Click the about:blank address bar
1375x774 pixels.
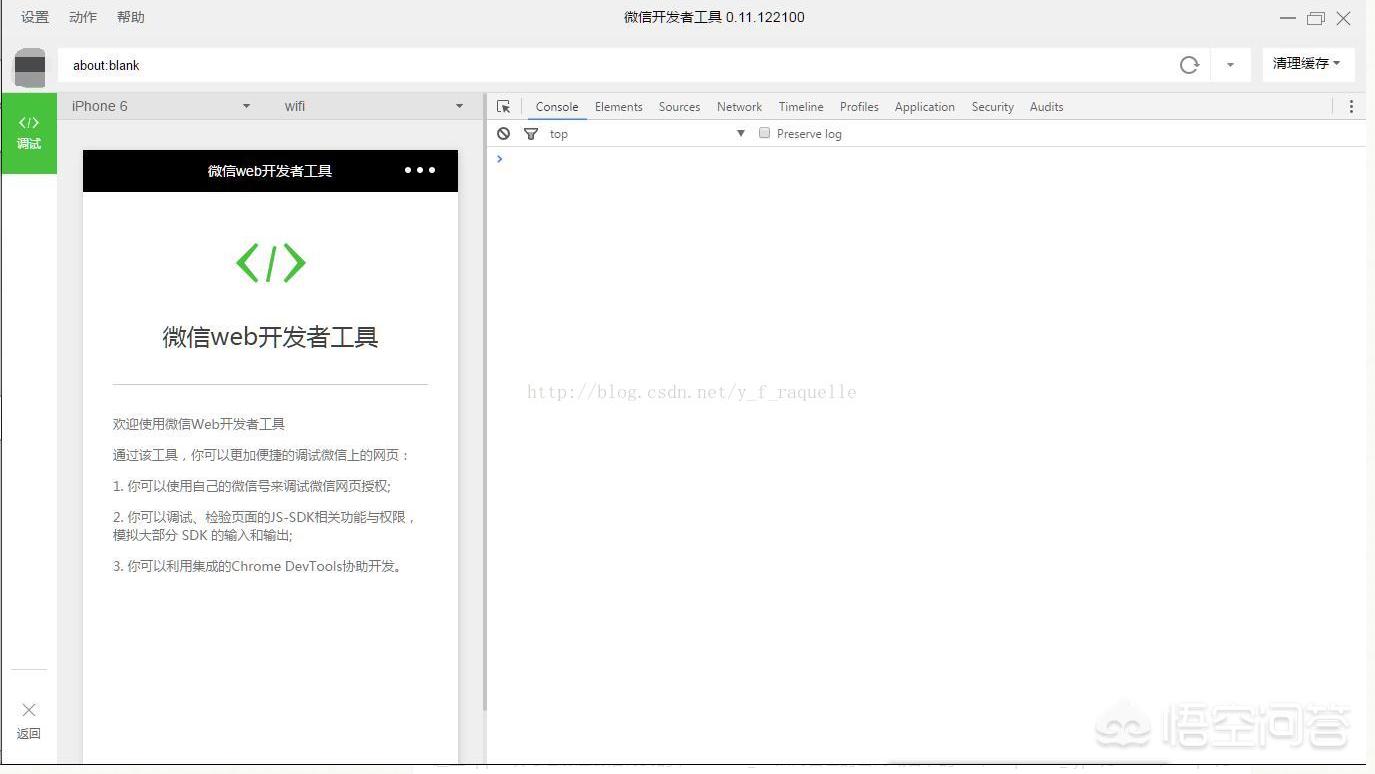click(615, 65)
